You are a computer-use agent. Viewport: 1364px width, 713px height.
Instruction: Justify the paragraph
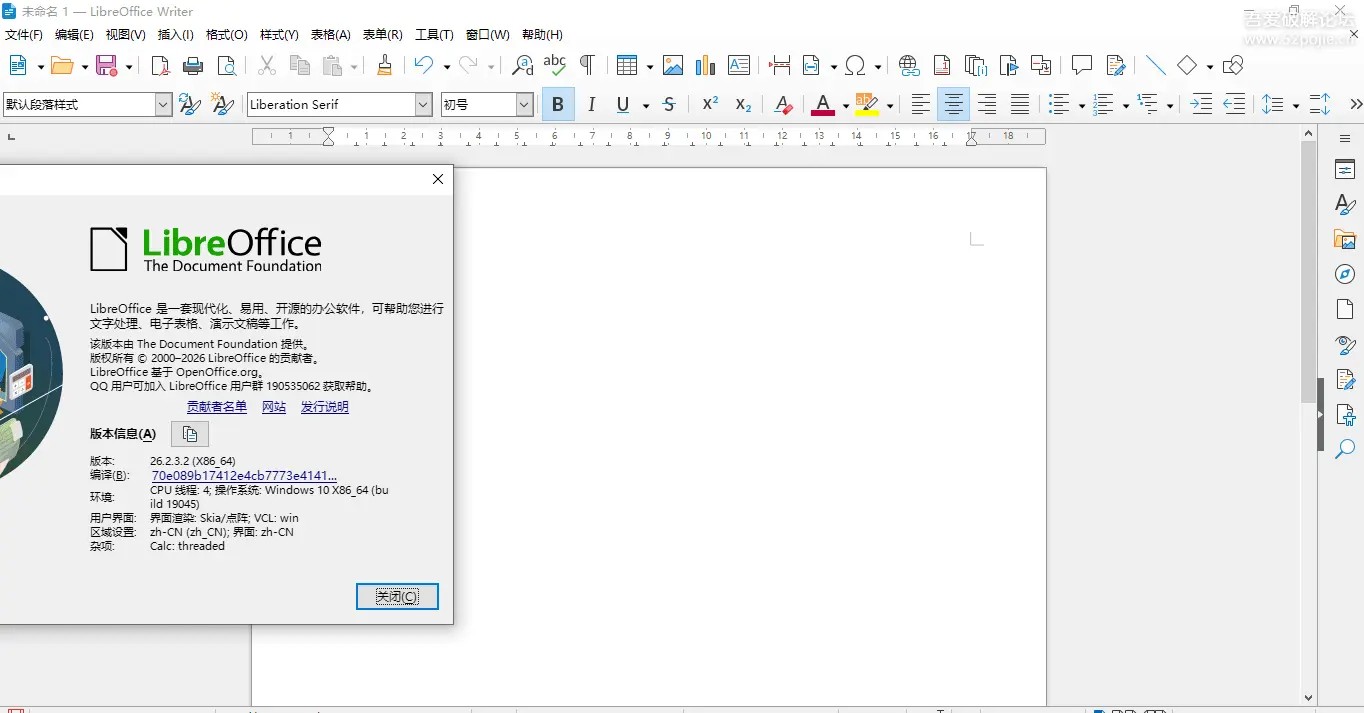click(x=1020, y=104)
